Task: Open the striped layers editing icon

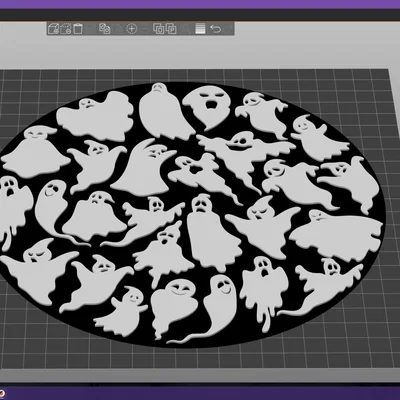Action: [x=200, y=29]
